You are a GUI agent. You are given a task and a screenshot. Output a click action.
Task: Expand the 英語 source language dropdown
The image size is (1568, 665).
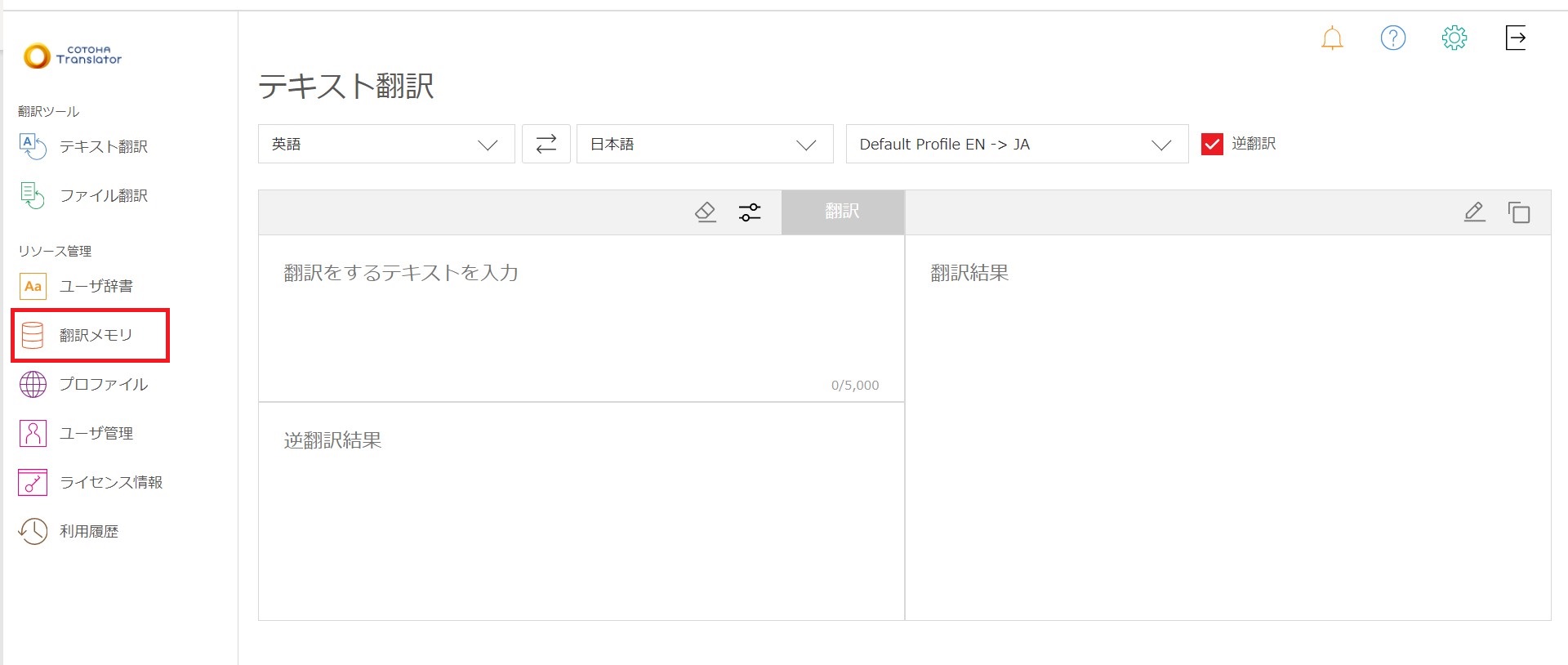(x=386, y=144)
